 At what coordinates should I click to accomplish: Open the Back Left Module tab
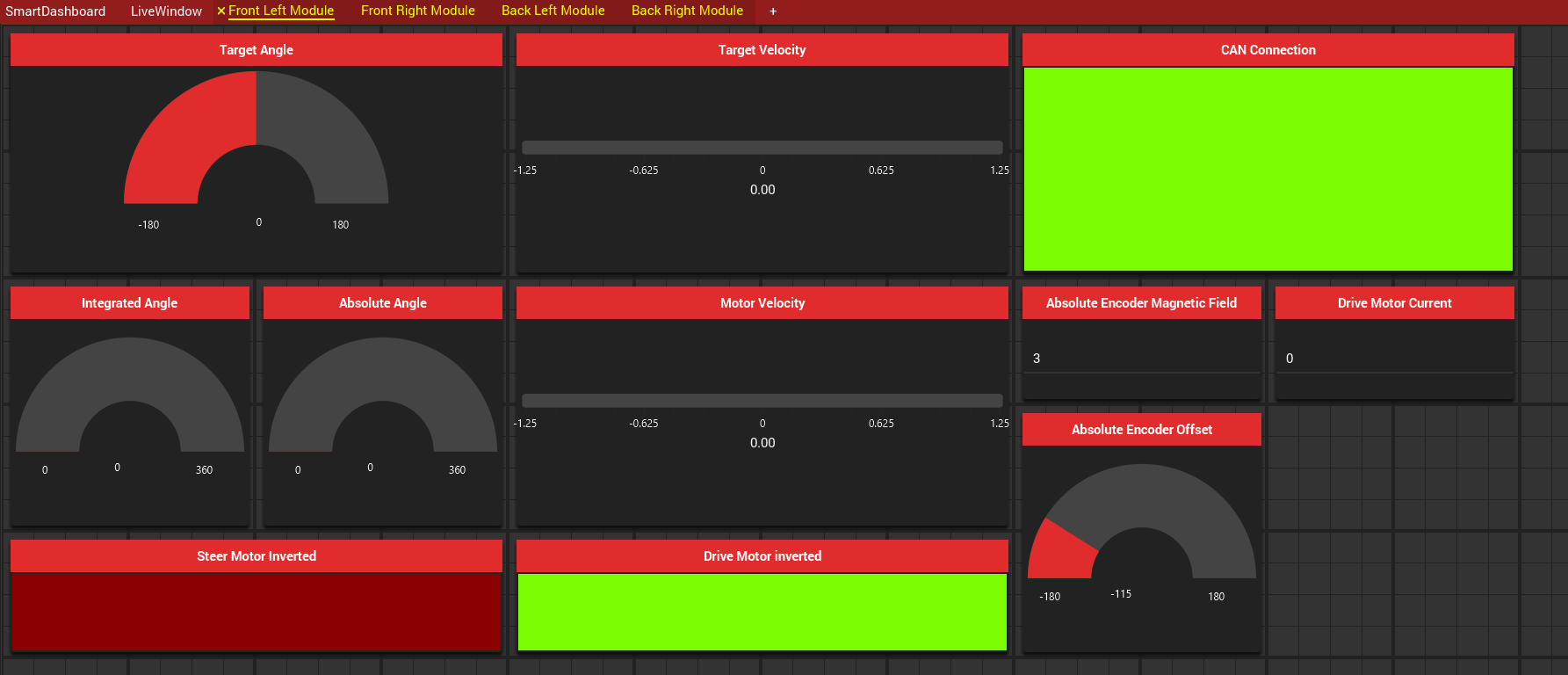[553, 11]
